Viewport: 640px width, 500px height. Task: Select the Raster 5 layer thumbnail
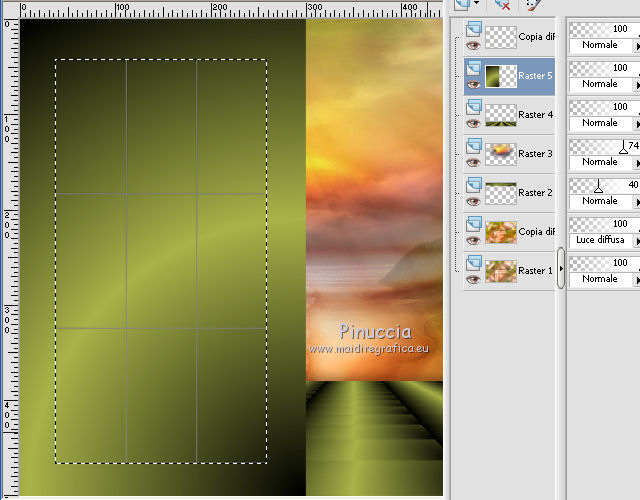click(x=501, y=76)
